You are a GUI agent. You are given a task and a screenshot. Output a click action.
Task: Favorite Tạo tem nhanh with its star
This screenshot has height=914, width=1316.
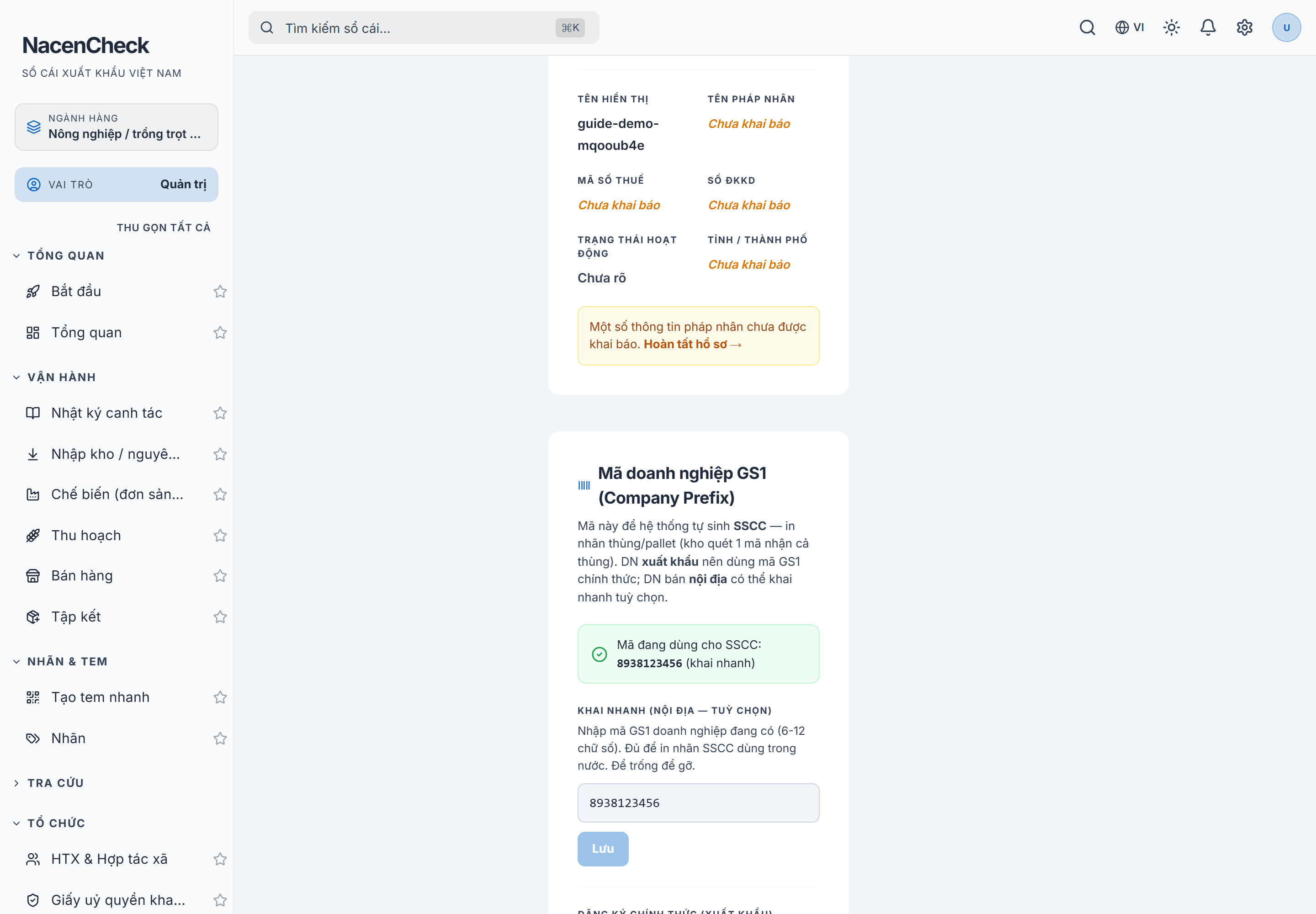point(220,697)
